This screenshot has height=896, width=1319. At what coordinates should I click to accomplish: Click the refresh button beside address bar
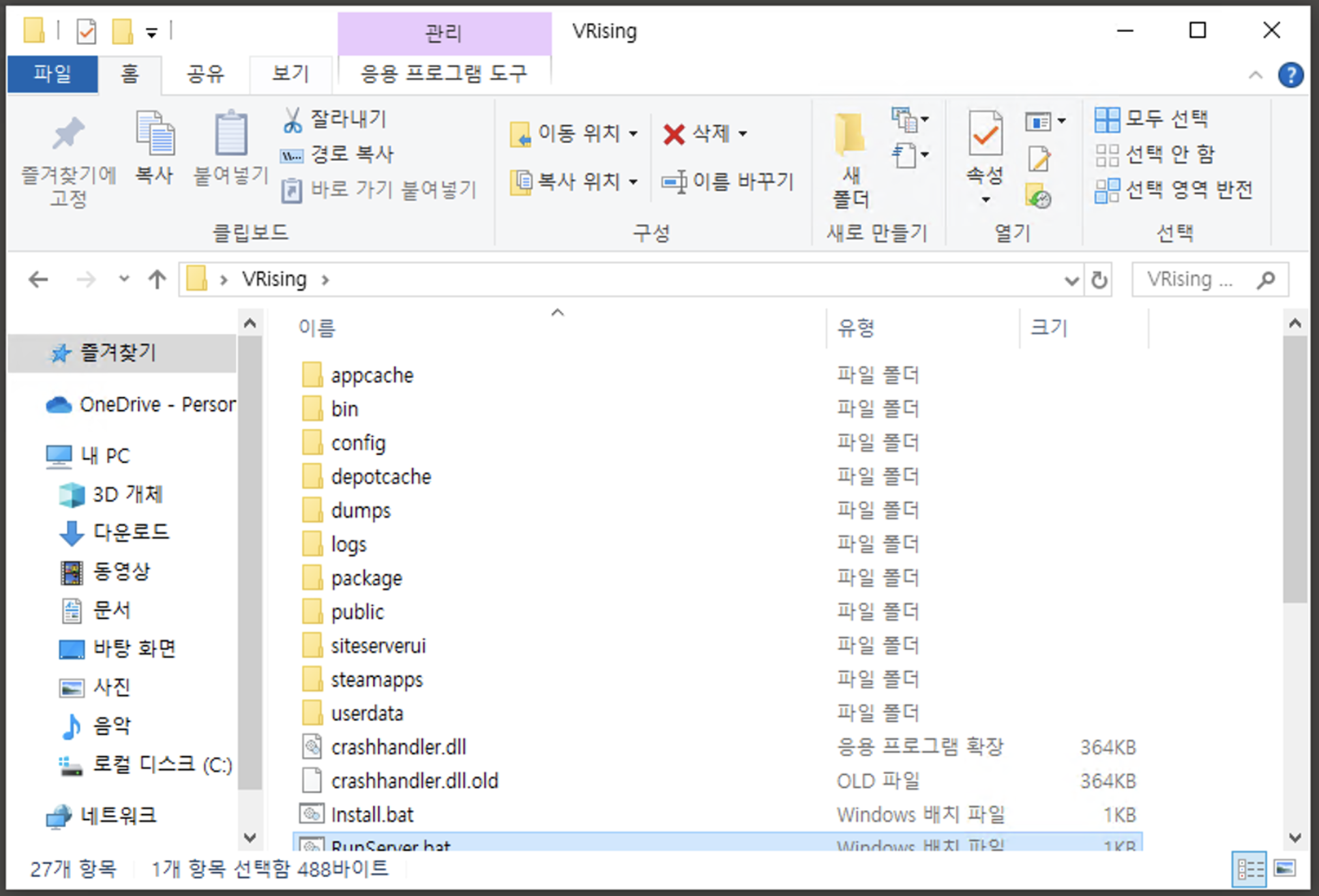point(1099,280)
